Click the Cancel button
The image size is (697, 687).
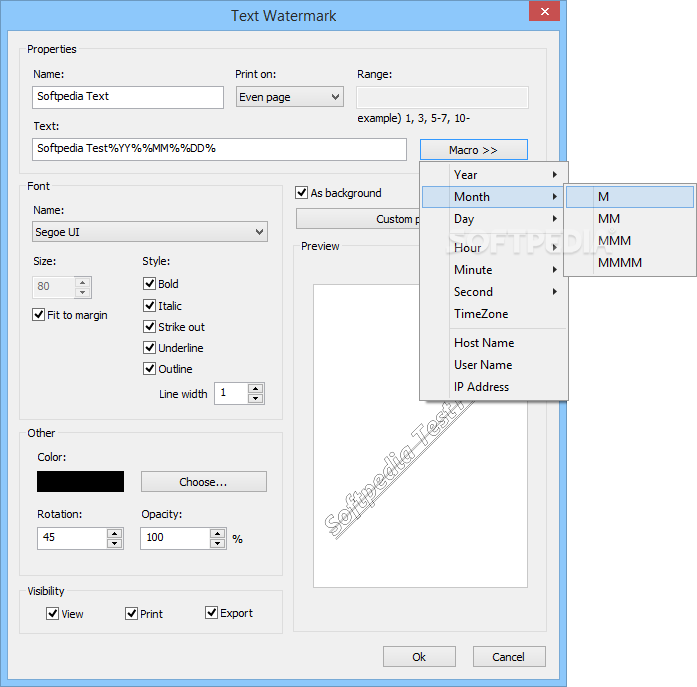pyautogui.click(x=509, y=657)
